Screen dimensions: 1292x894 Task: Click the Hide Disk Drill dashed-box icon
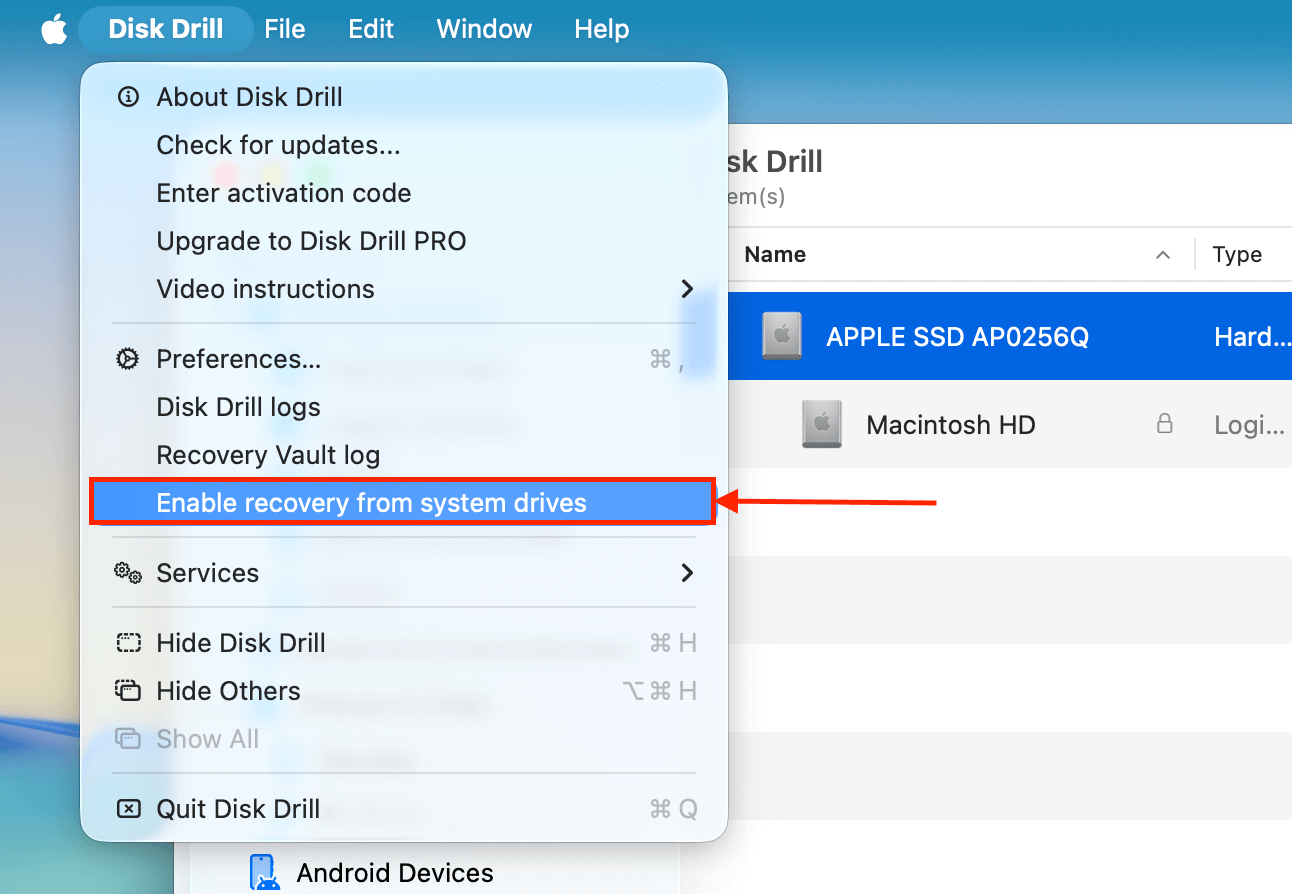(127, 643)
